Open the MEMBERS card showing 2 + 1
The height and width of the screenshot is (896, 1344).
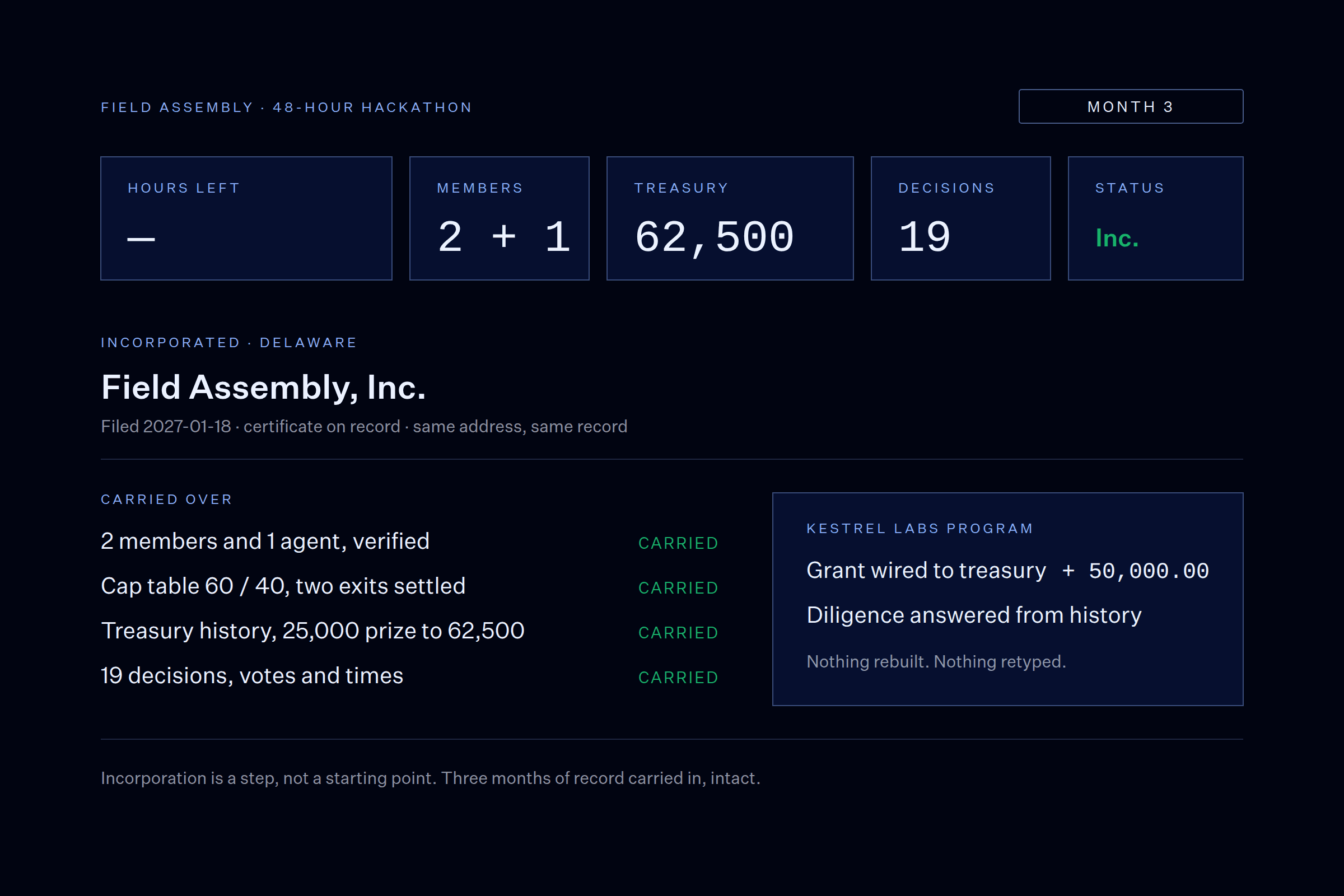point(499,218)
